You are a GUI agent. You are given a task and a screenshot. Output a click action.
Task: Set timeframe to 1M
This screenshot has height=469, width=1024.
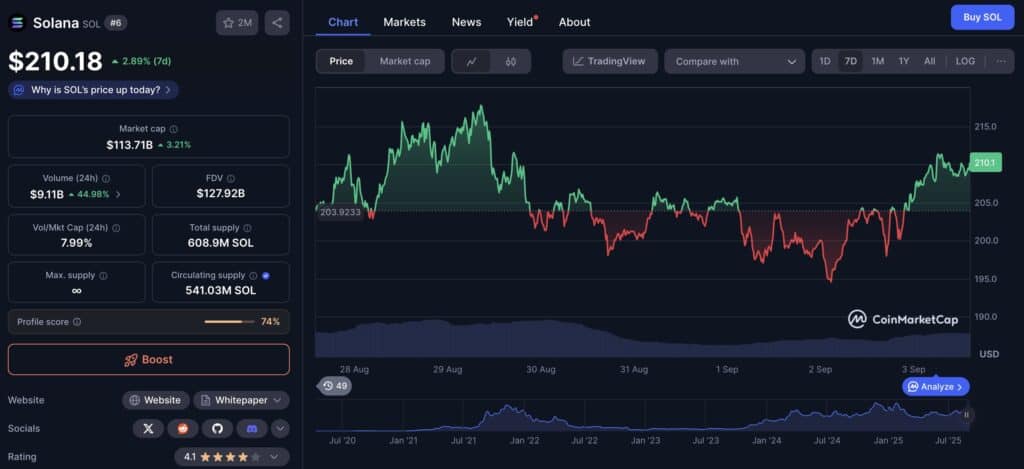pyautogui.click(x=878, y=61)
